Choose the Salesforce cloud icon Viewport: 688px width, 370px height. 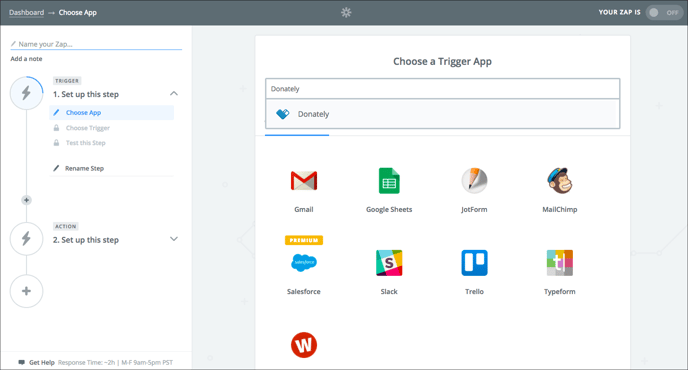click(x=304, y=262)
